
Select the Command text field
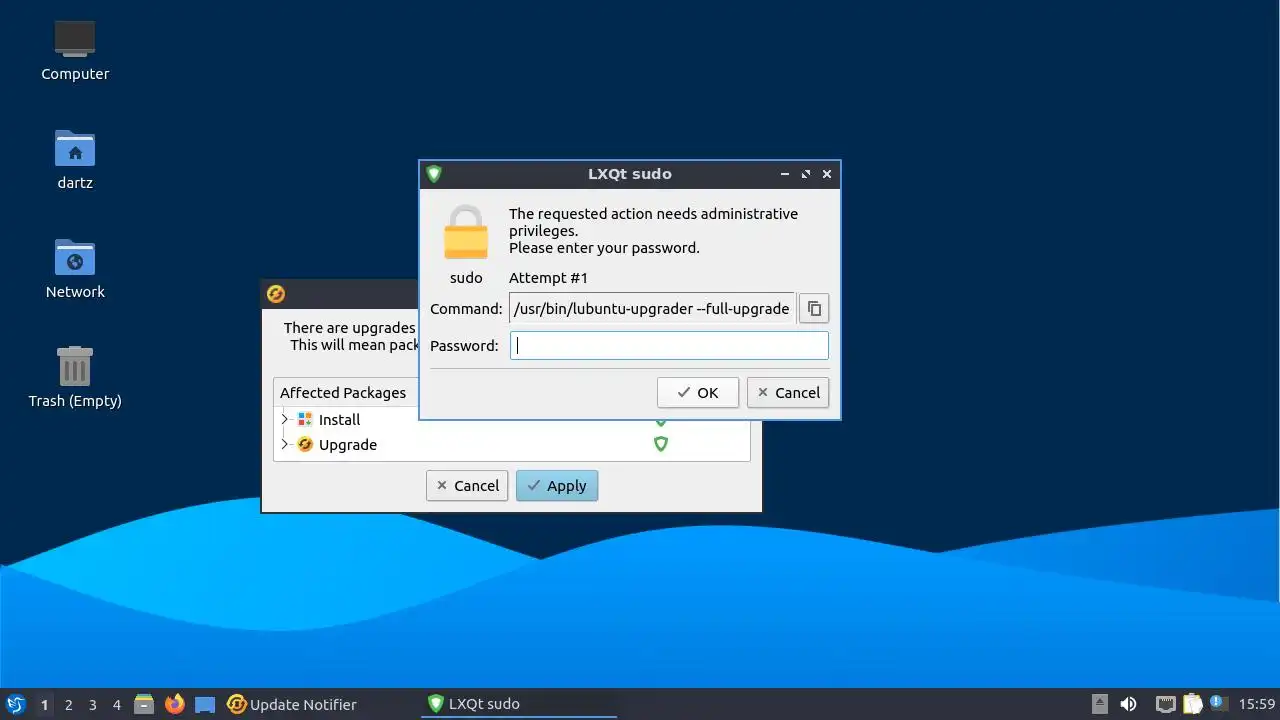point(652,309)
